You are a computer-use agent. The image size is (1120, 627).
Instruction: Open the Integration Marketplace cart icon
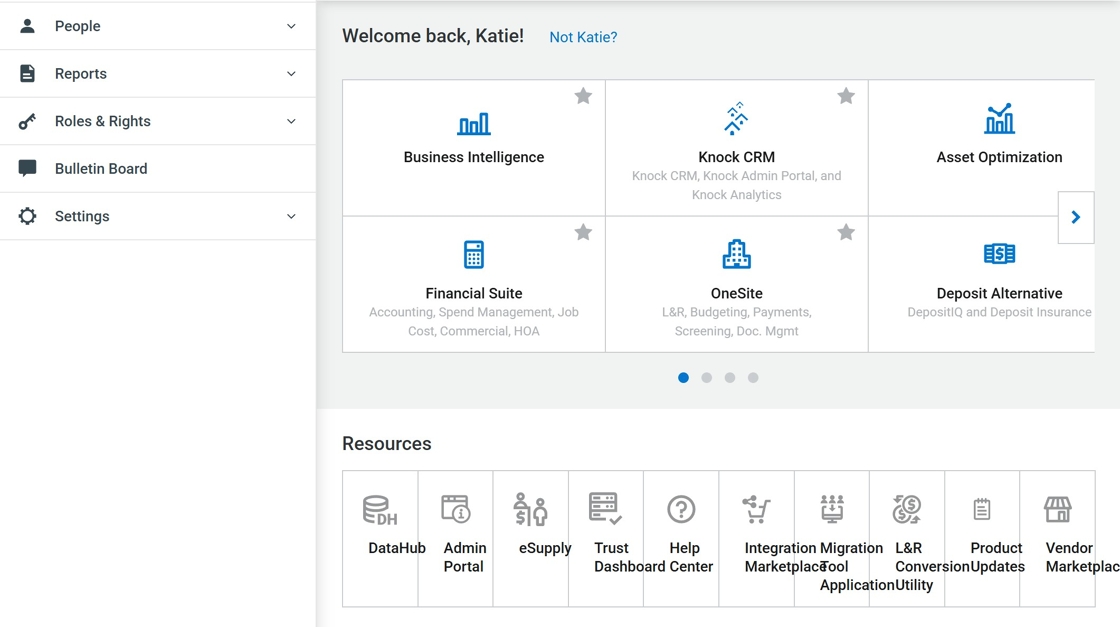756,509
